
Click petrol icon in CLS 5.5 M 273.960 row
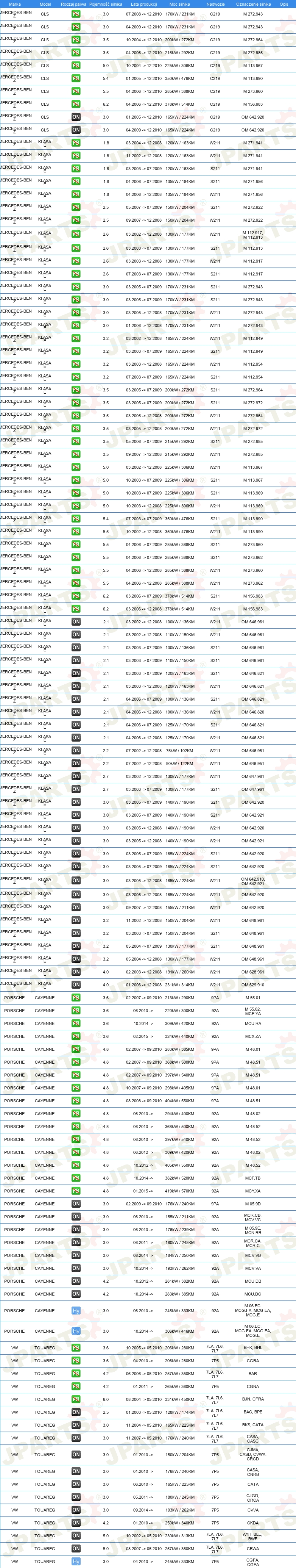[76, 91]
